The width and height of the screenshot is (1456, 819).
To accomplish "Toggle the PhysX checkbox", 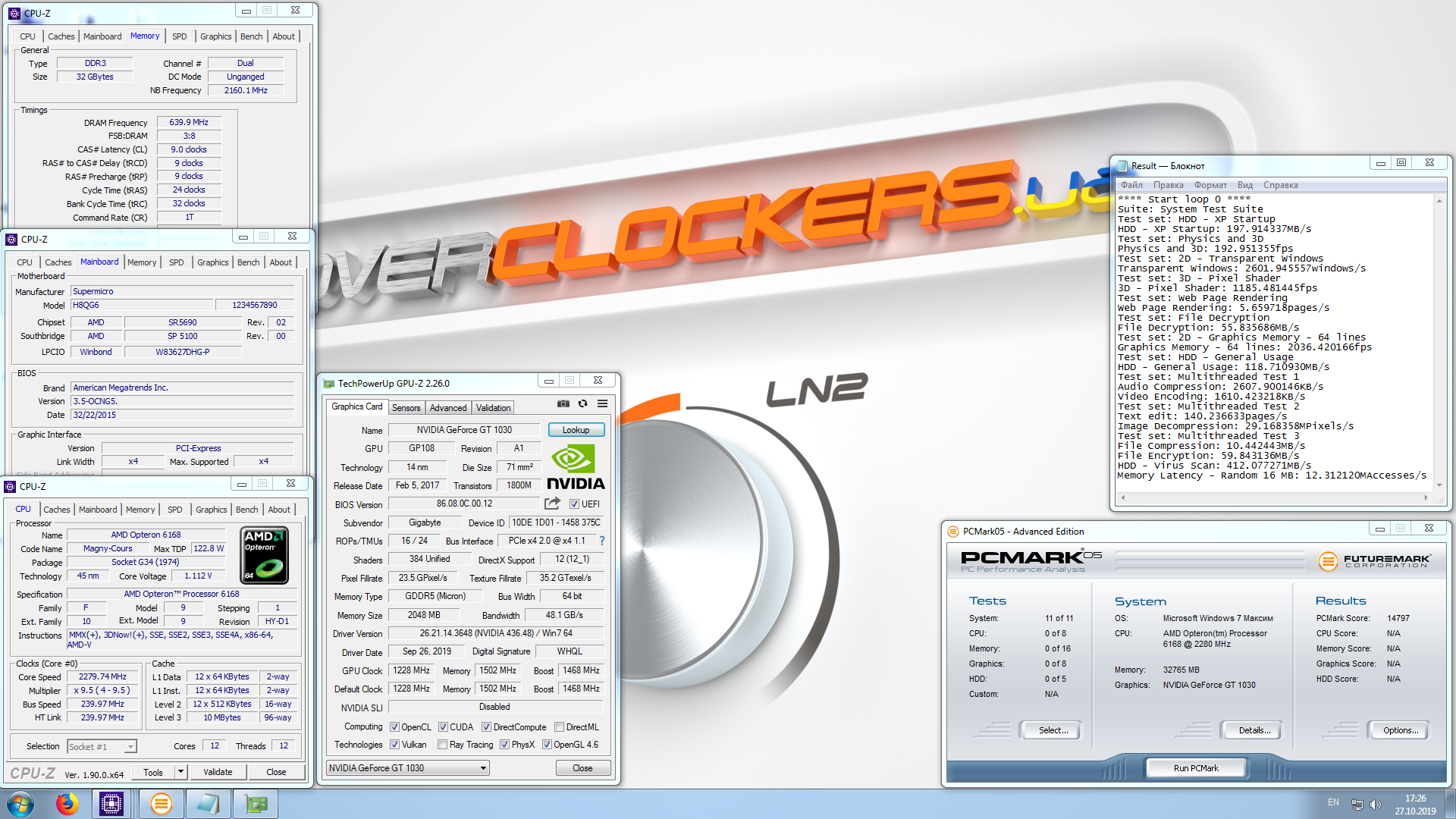I will (x=504, y=745).
